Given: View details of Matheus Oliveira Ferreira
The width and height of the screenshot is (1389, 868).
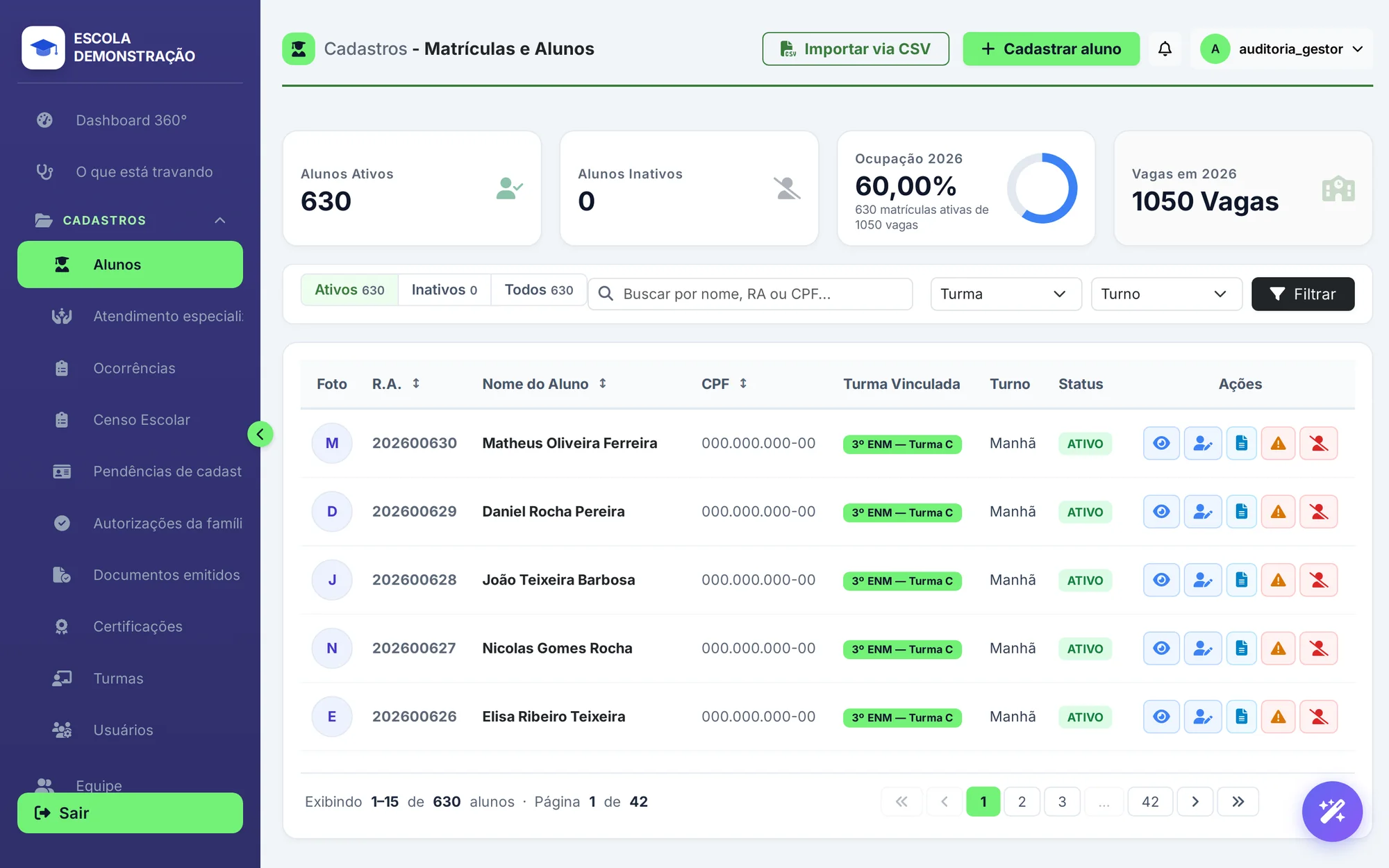Looking at the screenshot, I should click(1161, 443).
